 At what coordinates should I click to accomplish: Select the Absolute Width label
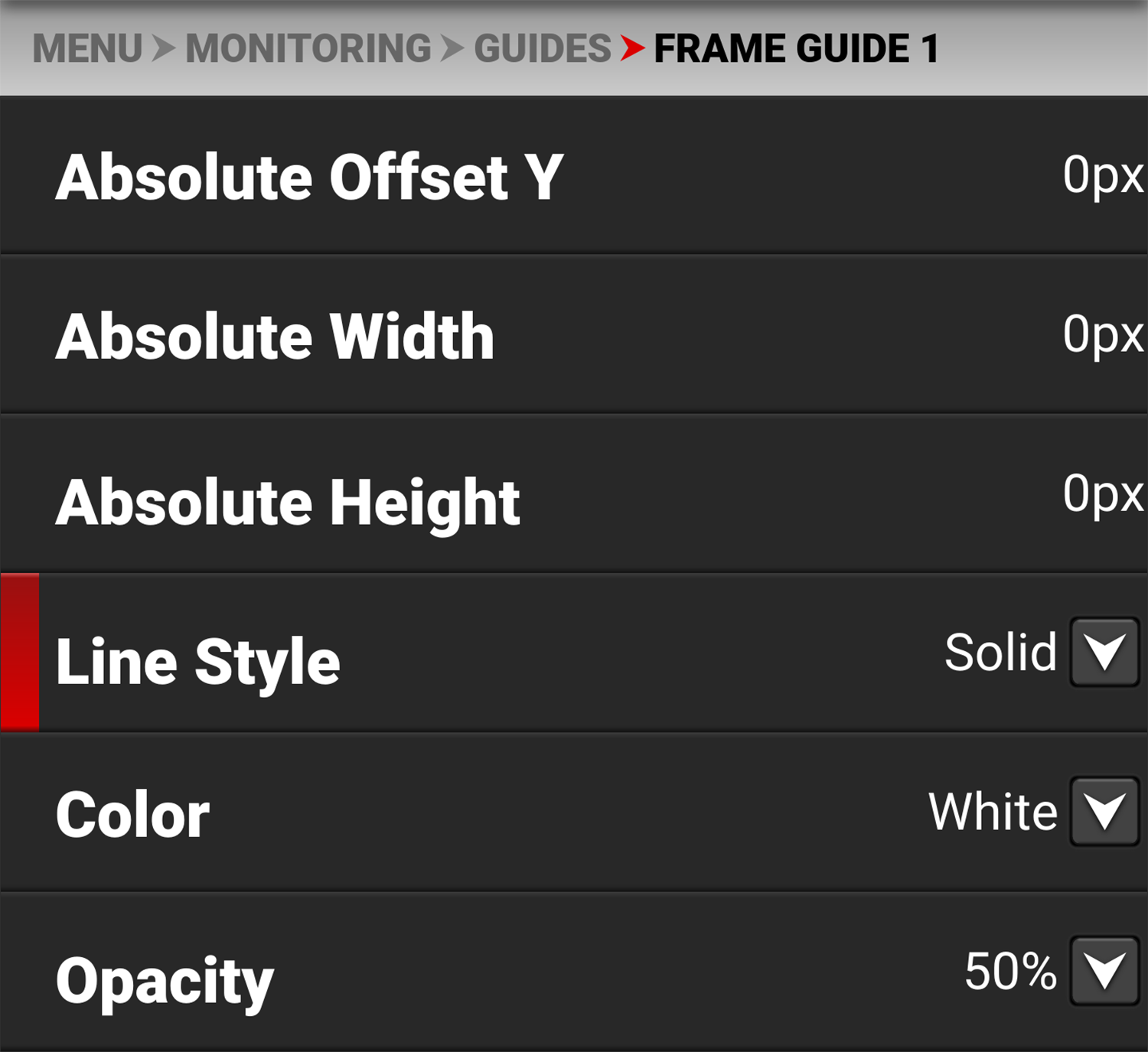[275, 337]
